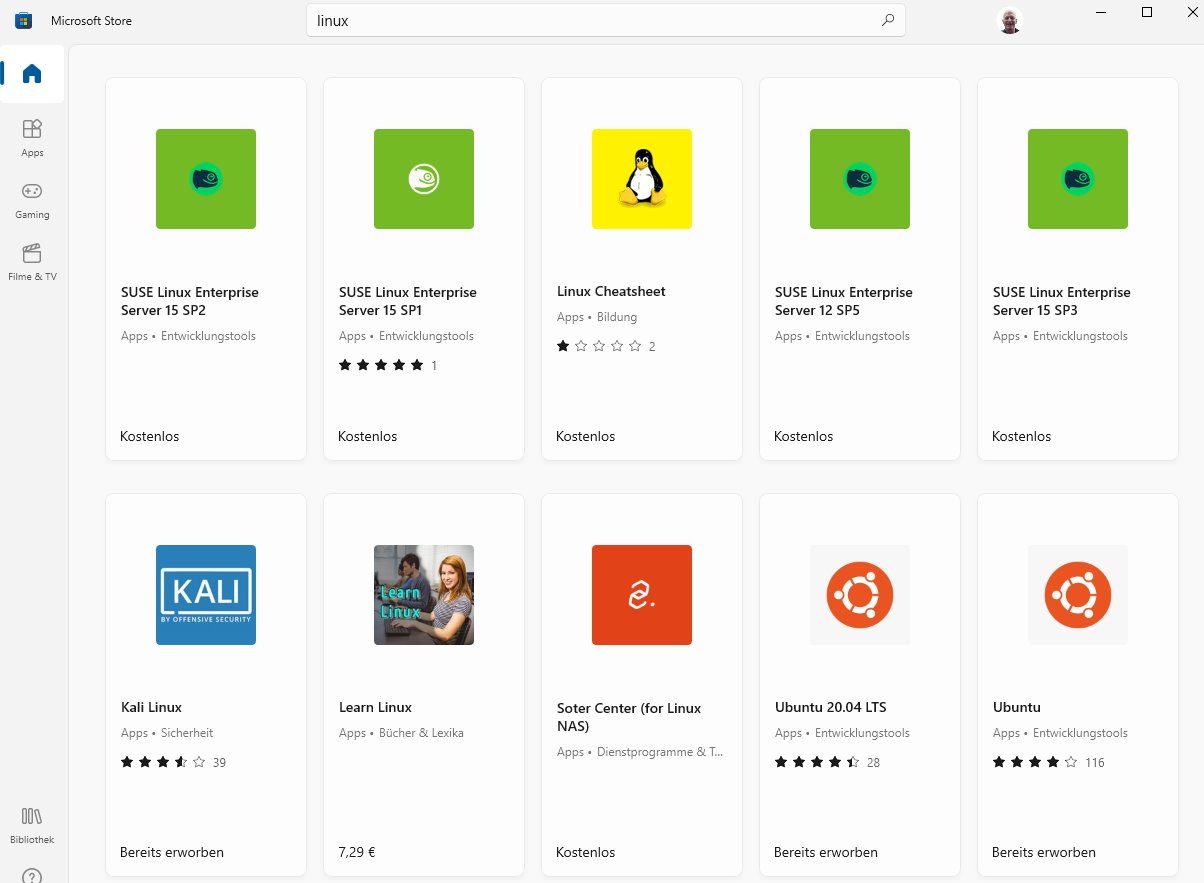
Task: Click the Learn Linux title text
Action: tap(376, 707)
